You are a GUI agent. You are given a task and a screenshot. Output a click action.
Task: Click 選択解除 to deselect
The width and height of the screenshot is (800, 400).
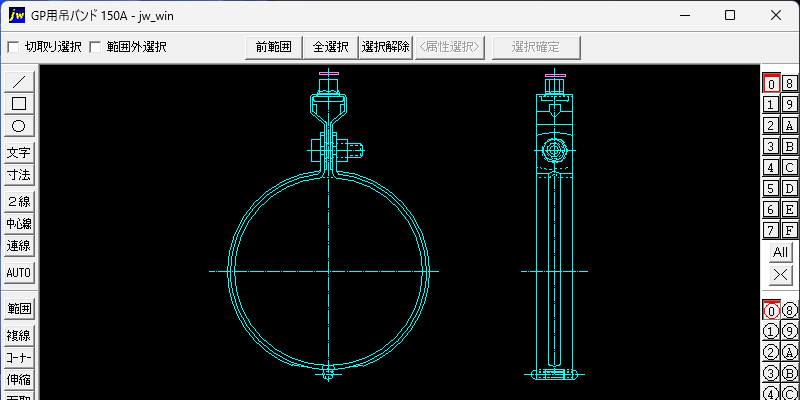click(386, 47)
